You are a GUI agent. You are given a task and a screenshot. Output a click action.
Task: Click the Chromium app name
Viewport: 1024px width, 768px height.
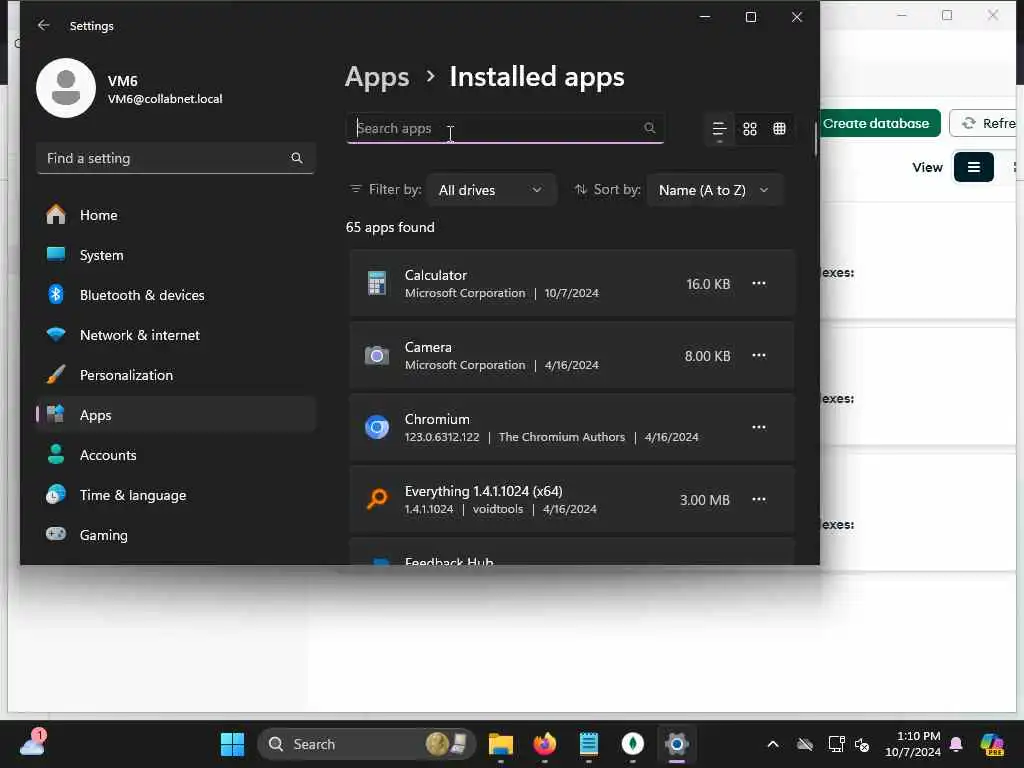(437, 419)
